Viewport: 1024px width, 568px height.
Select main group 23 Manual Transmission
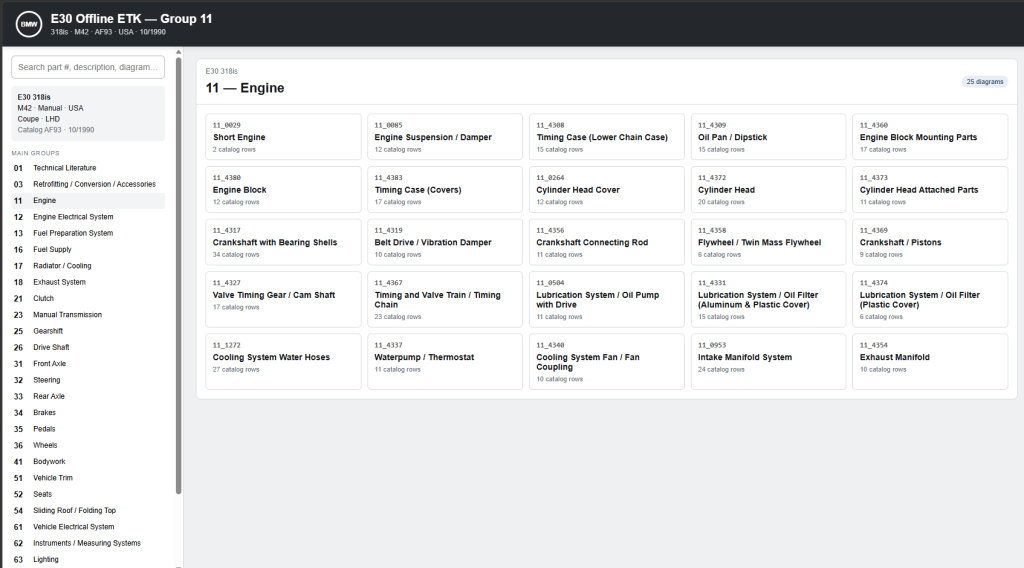[x=88, y=315]
